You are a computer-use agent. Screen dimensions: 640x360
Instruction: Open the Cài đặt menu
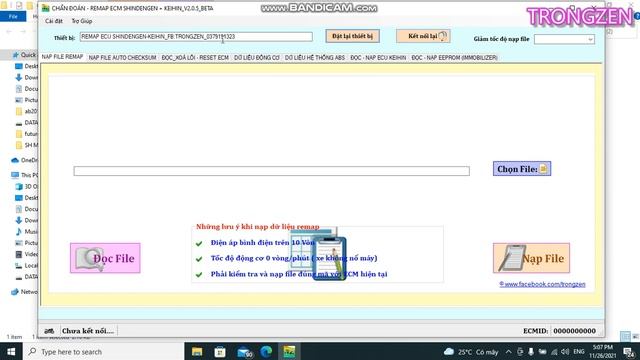[x=54, y=21]
